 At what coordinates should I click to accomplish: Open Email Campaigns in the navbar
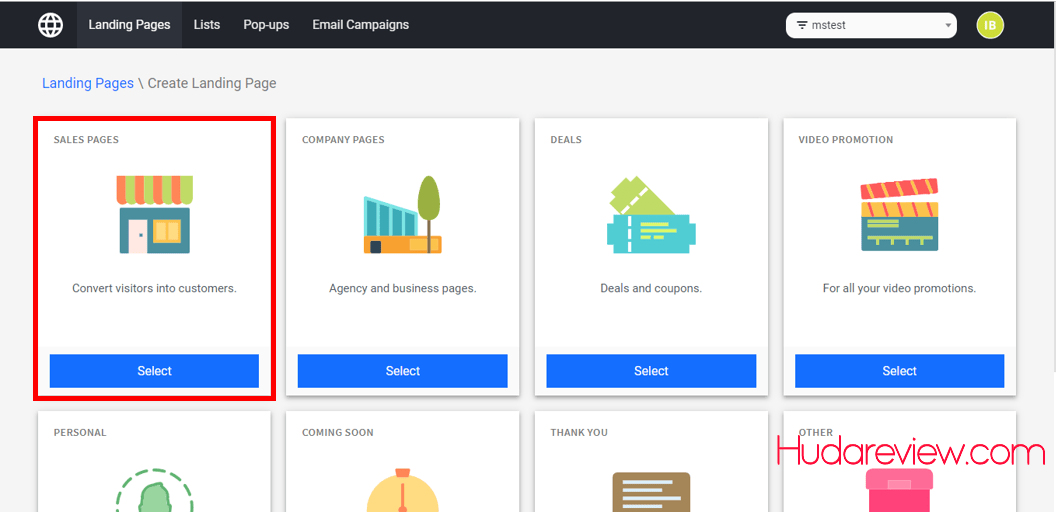360,25
